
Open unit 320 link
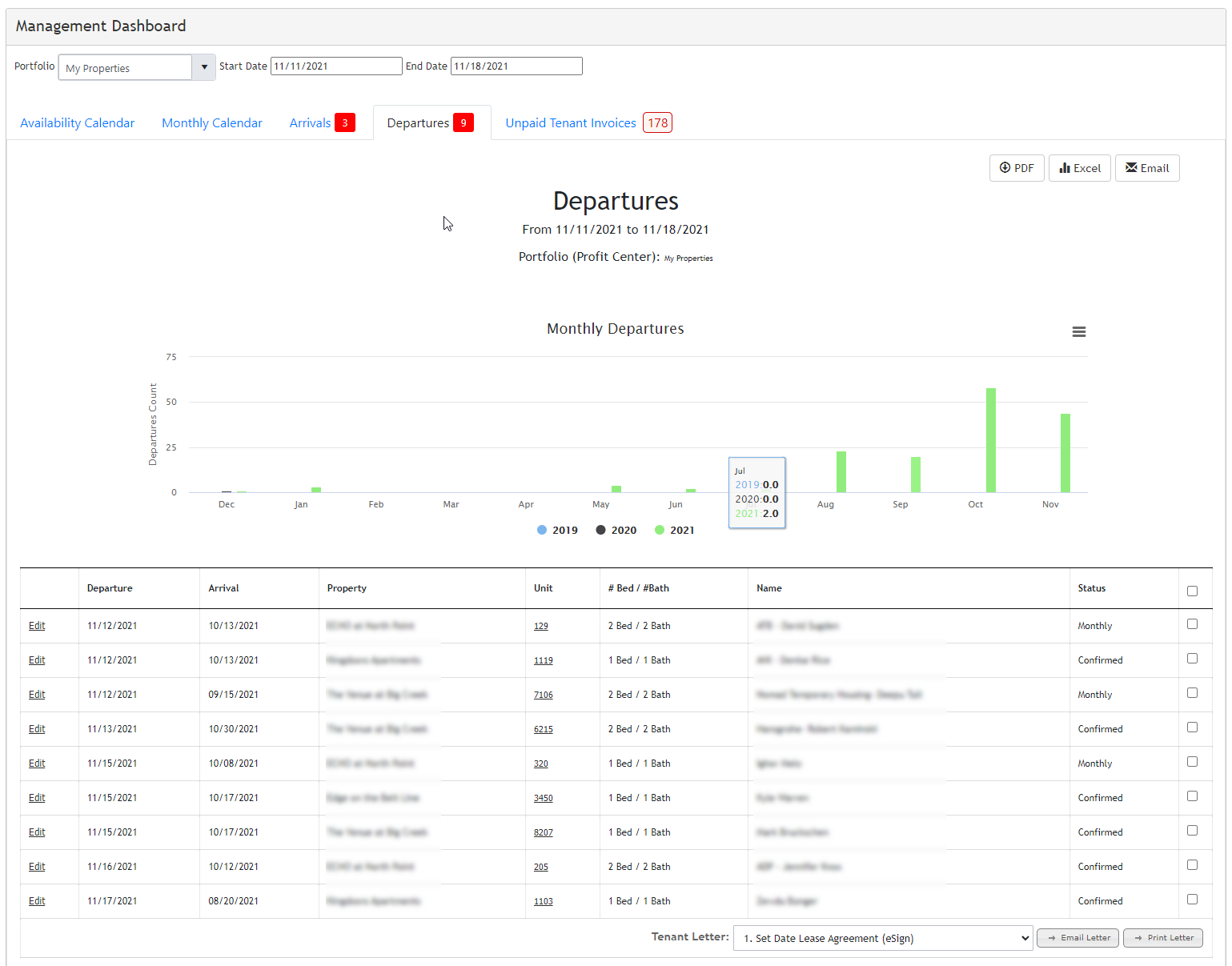click(541, 764)
